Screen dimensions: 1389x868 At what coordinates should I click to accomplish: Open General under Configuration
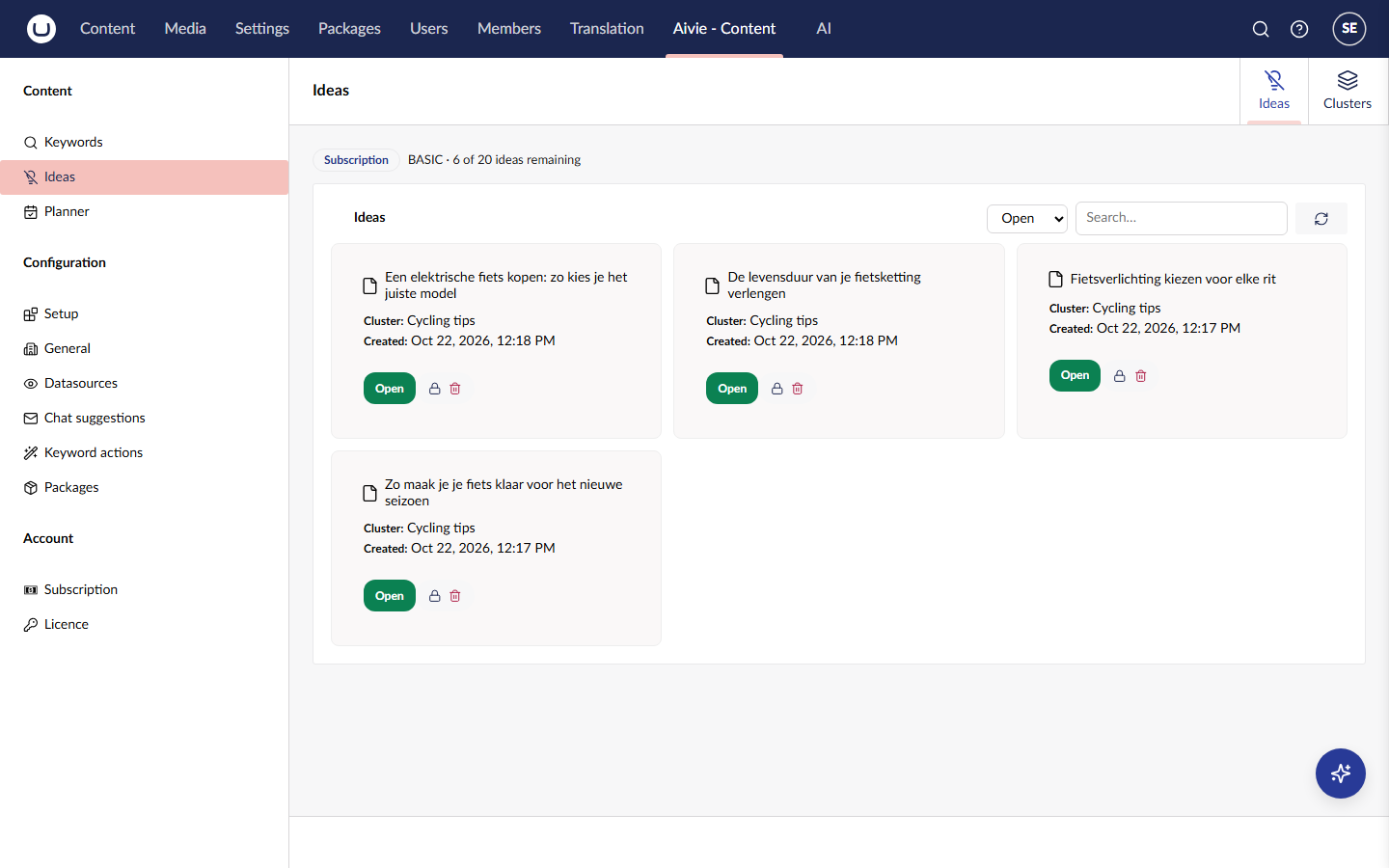click(145, 349)
